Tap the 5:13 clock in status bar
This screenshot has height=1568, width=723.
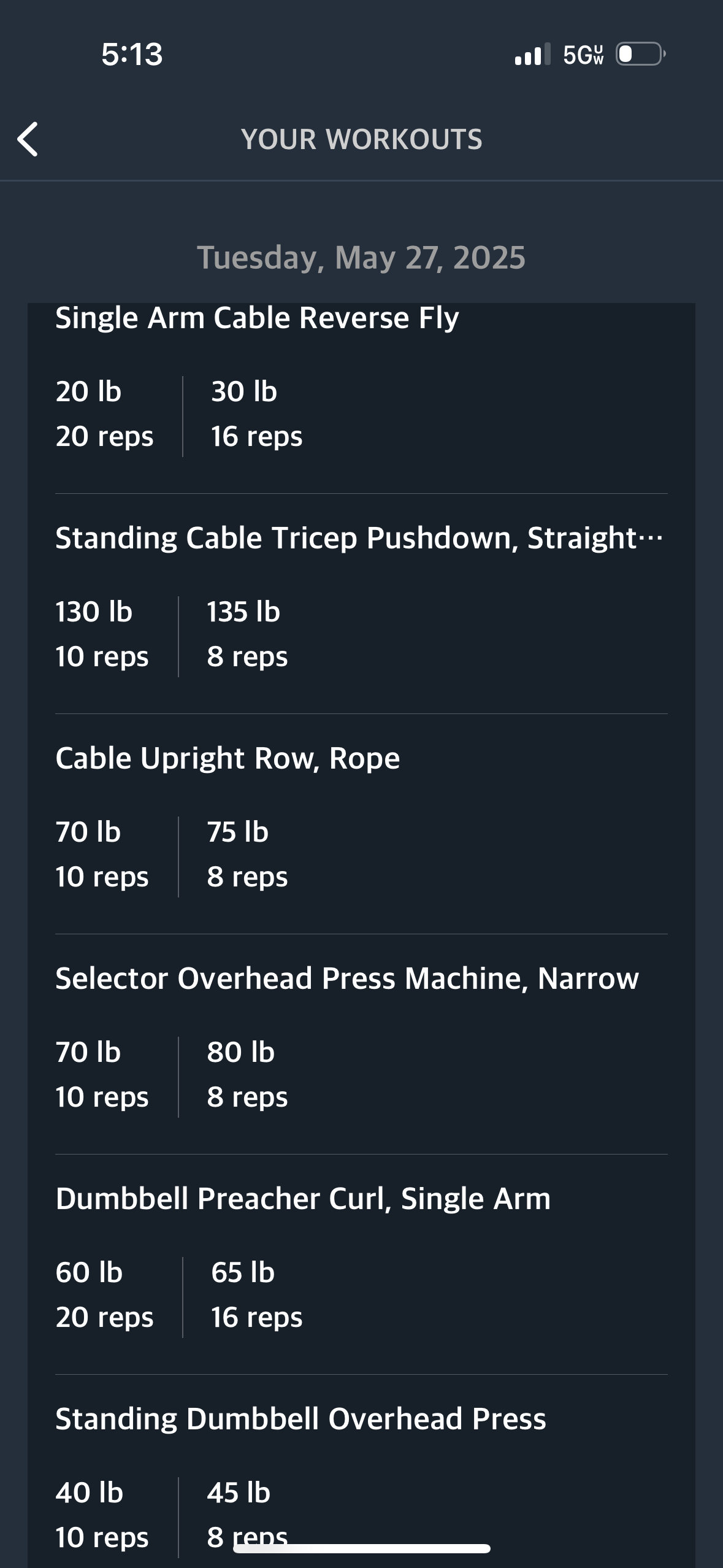tap(132, 54)
